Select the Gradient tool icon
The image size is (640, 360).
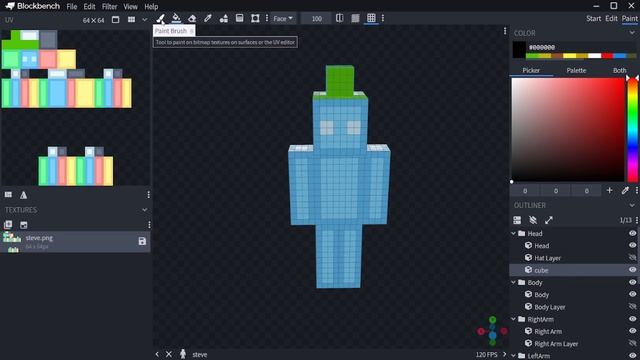[x=240, y=18]
